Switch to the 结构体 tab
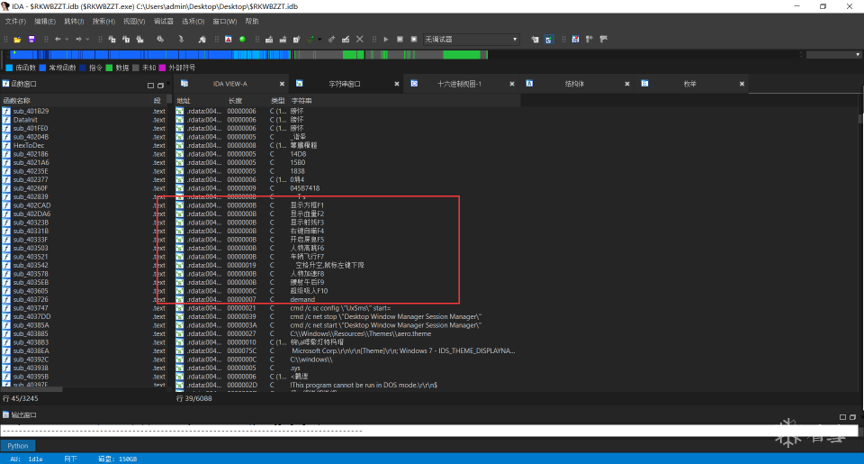This screenshot has height=464, width=864. point(575,84)
